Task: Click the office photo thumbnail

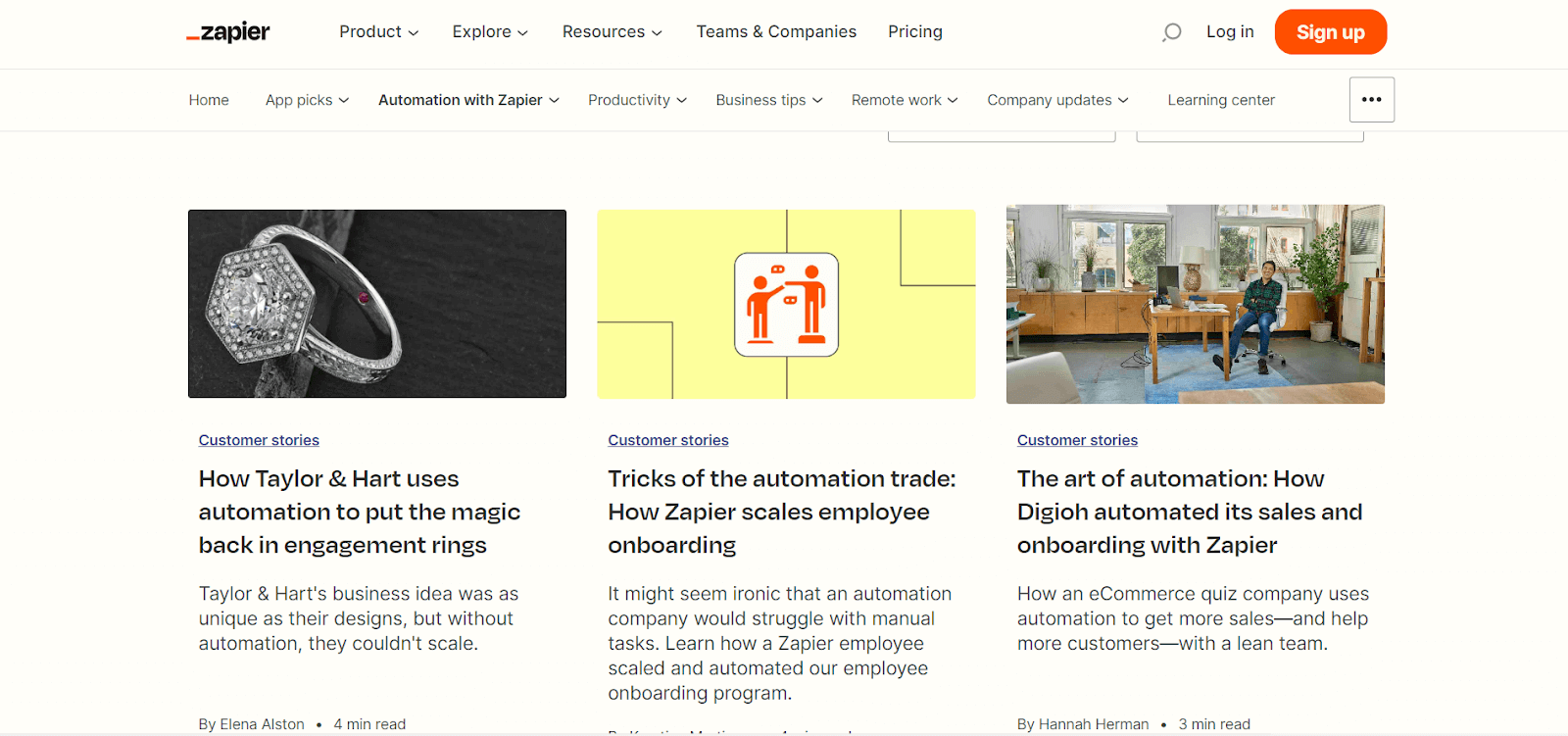Action: (x=1196, y=304)
